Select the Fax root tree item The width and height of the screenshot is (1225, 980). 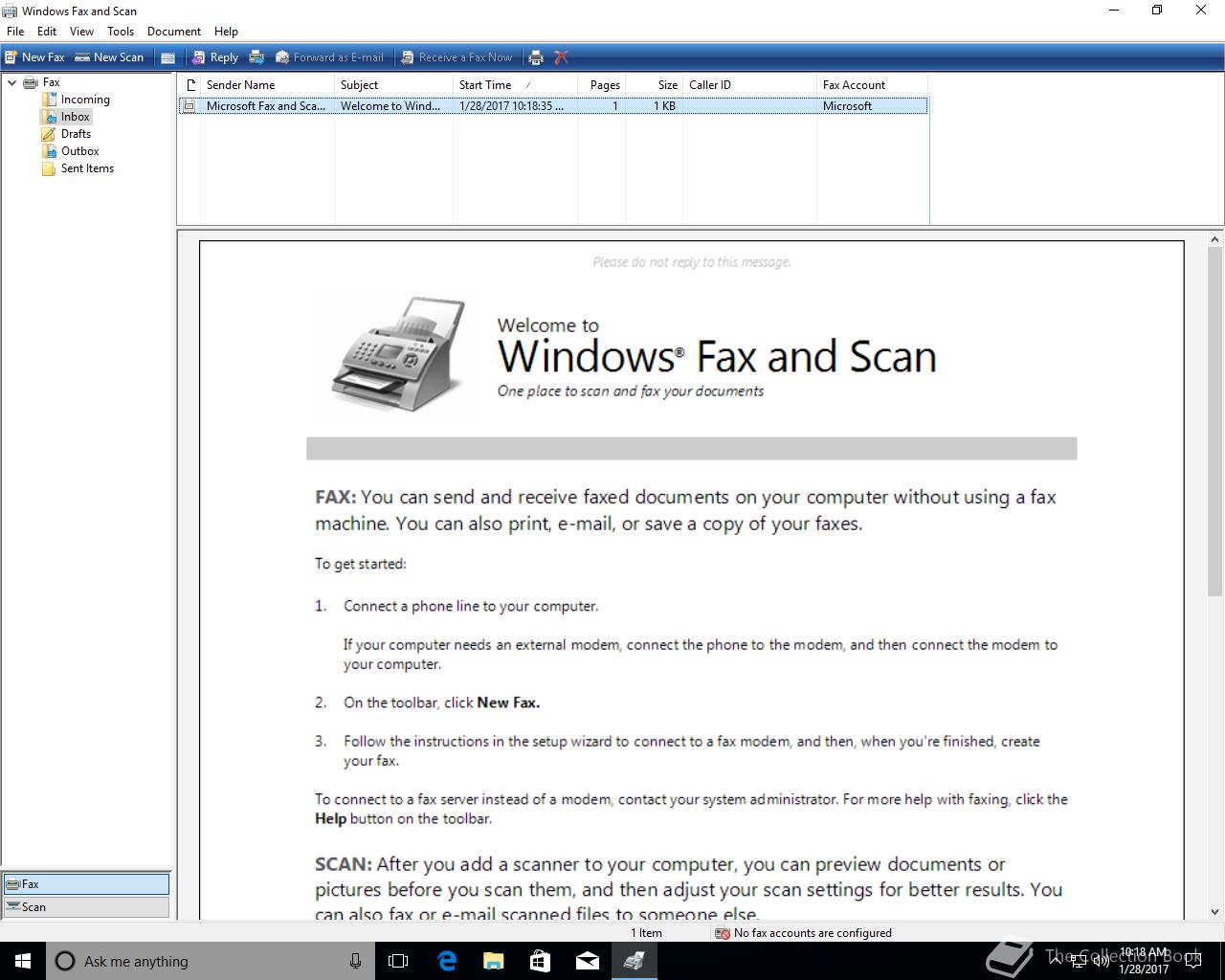52,82
